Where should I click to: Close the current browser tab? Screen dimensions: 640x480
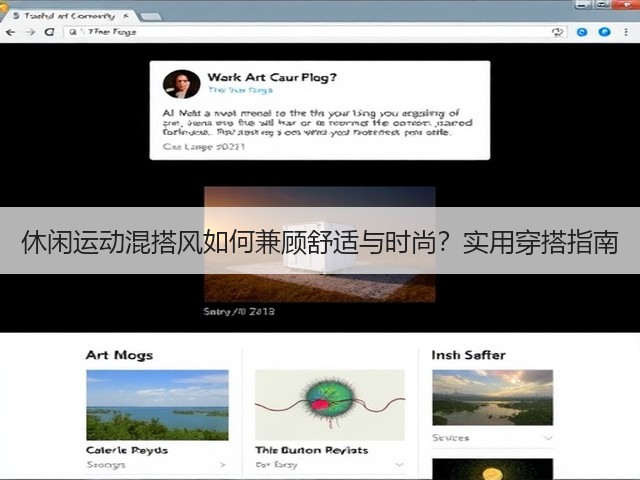pyautogui.click(x=126, y=16)
